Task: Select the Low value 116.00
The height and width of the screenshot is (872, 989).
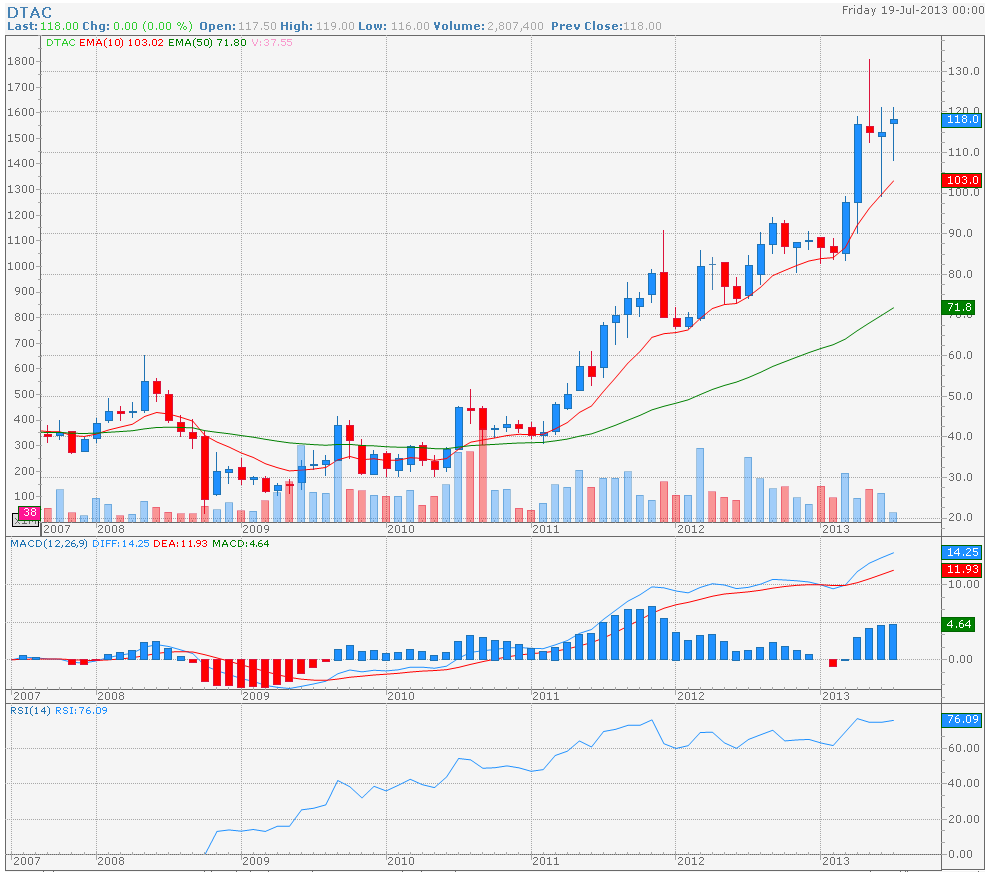Action: [410, 26]
